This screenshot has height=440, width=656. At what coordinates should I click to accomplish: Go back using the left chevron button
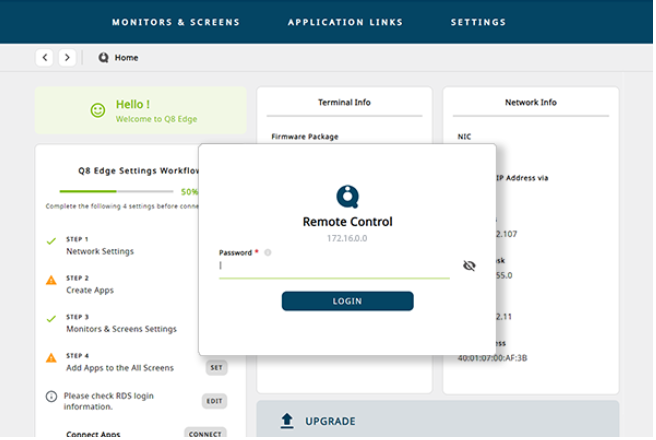coord(44,58)
